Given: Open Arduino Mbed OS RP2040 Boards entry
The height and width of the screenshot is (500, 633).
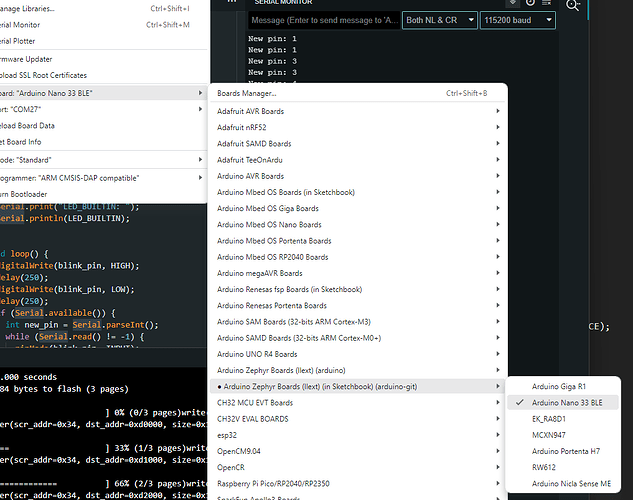Looking at the screenshot, I should coord(358,257).
